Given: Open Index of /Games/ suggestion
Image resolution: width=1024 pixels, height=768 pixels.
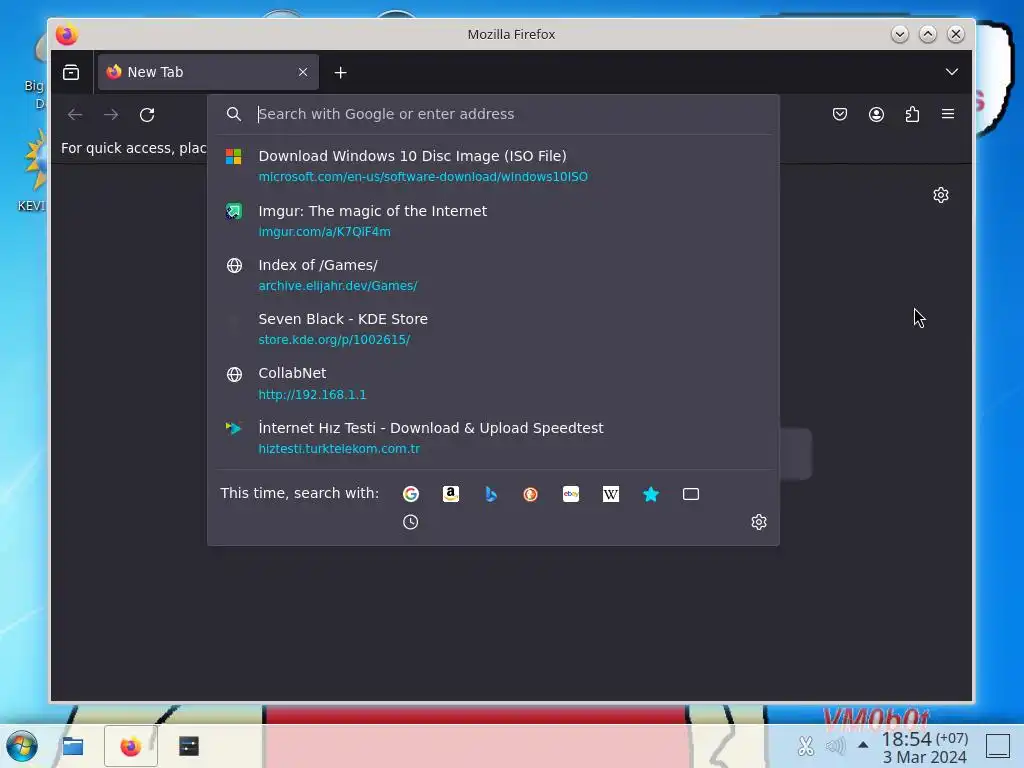Looking at the screenshot, I should click(493, 275).
